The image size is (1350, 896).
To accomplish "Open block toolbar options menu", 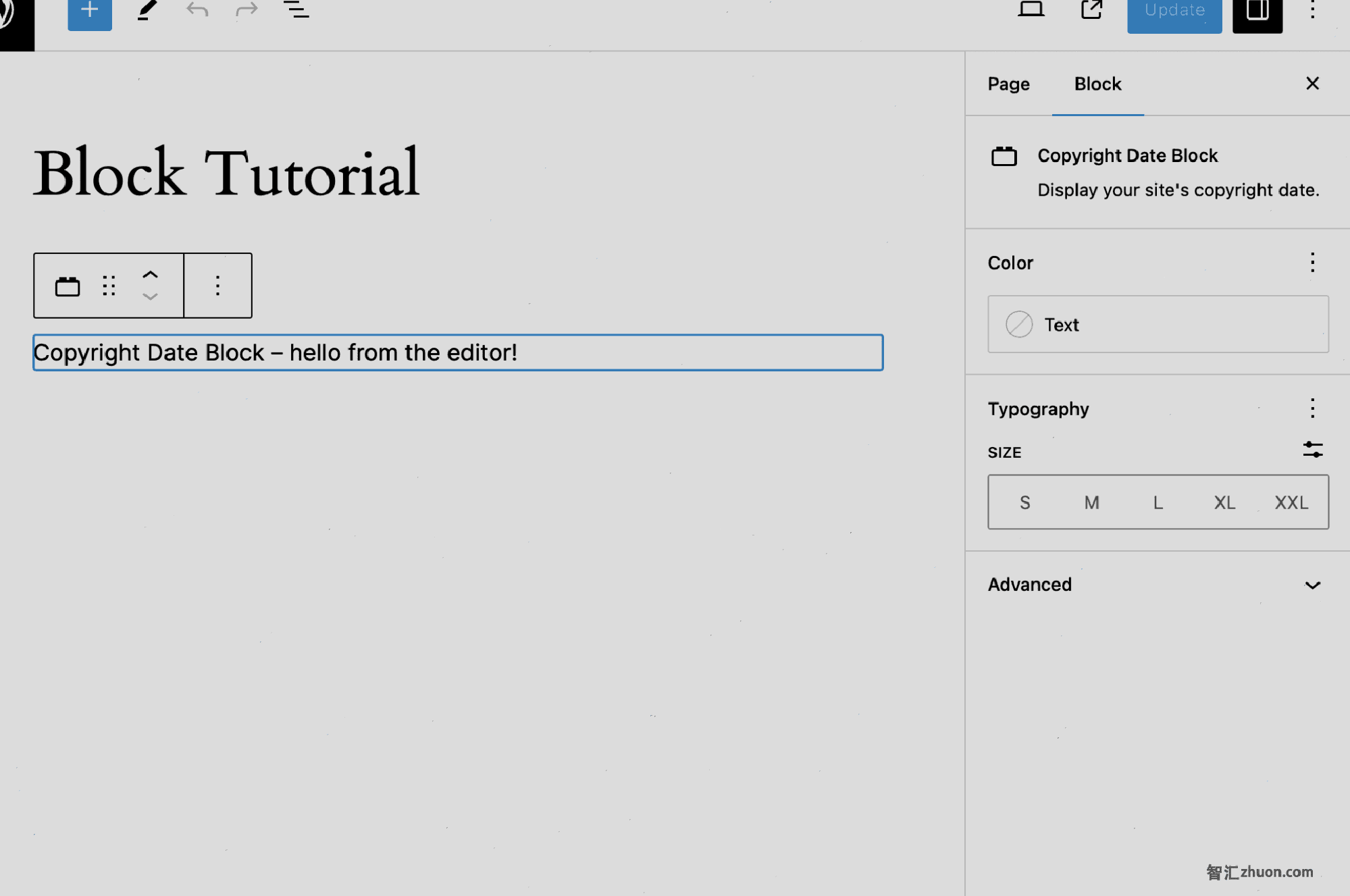I will point(217,286).
